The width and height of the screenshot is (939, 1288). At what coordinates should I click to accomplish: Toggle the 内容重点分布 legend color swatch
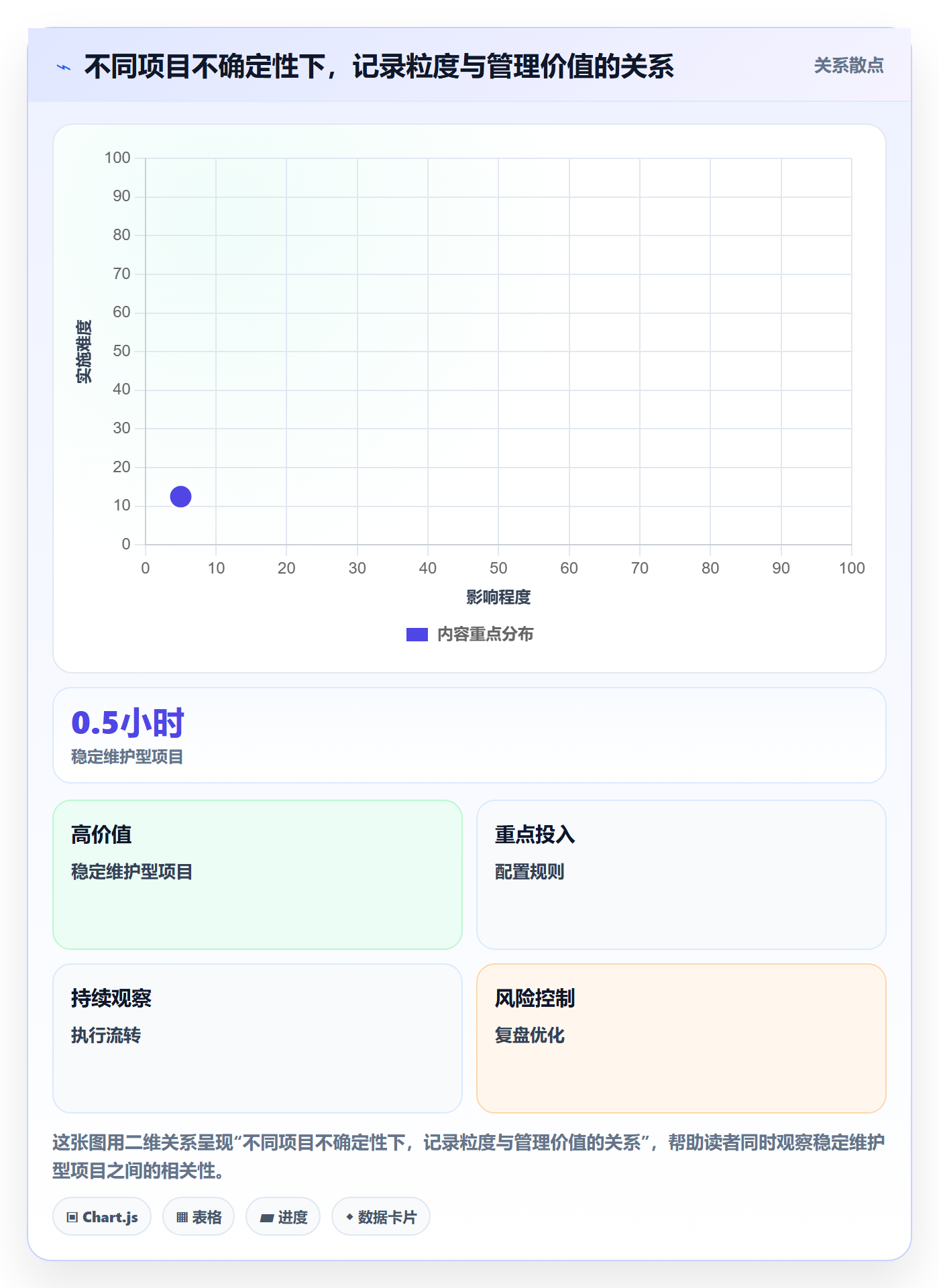(x=417, y=635)
